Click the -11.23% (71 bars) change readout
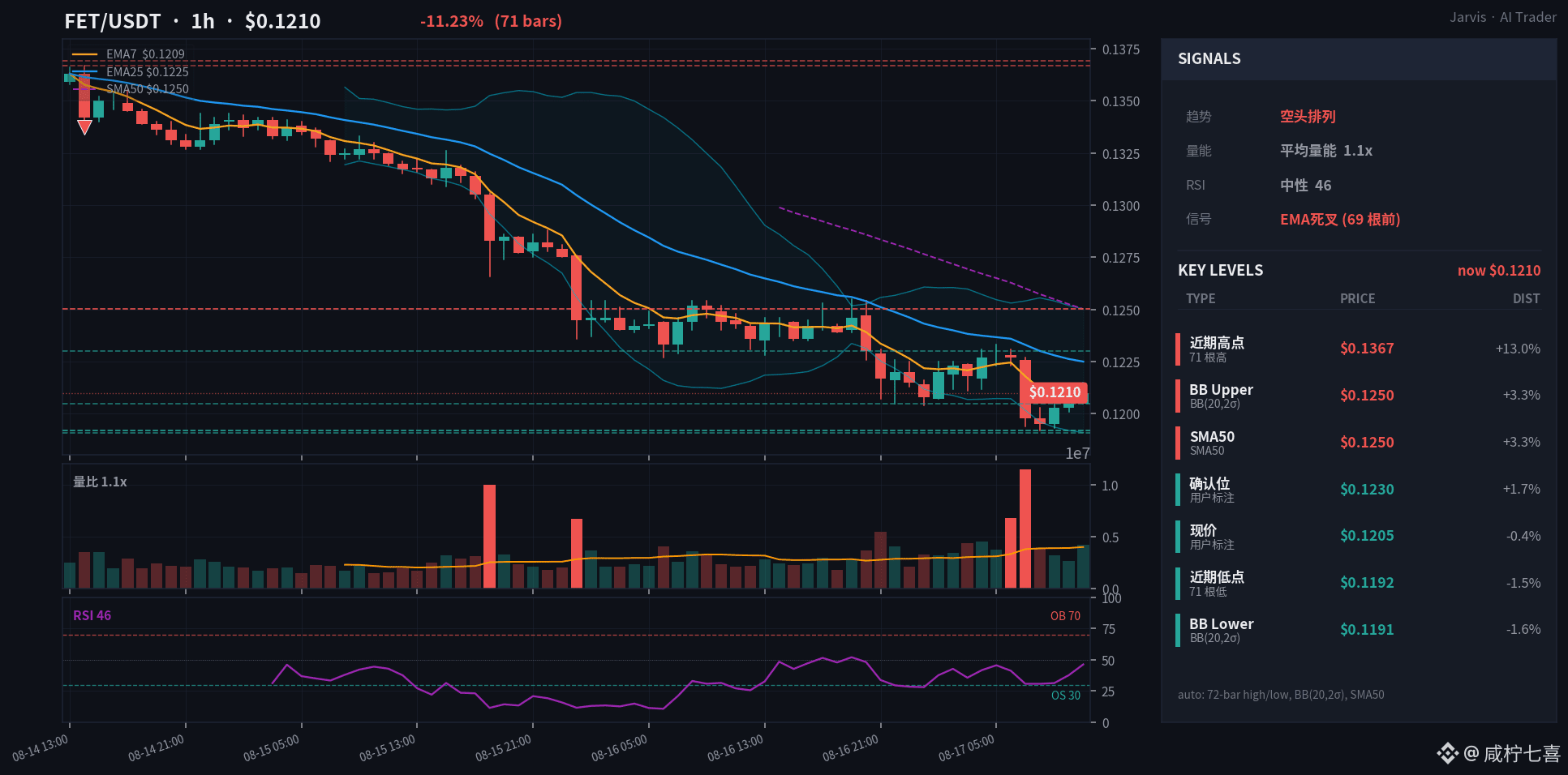 point(491,21)
